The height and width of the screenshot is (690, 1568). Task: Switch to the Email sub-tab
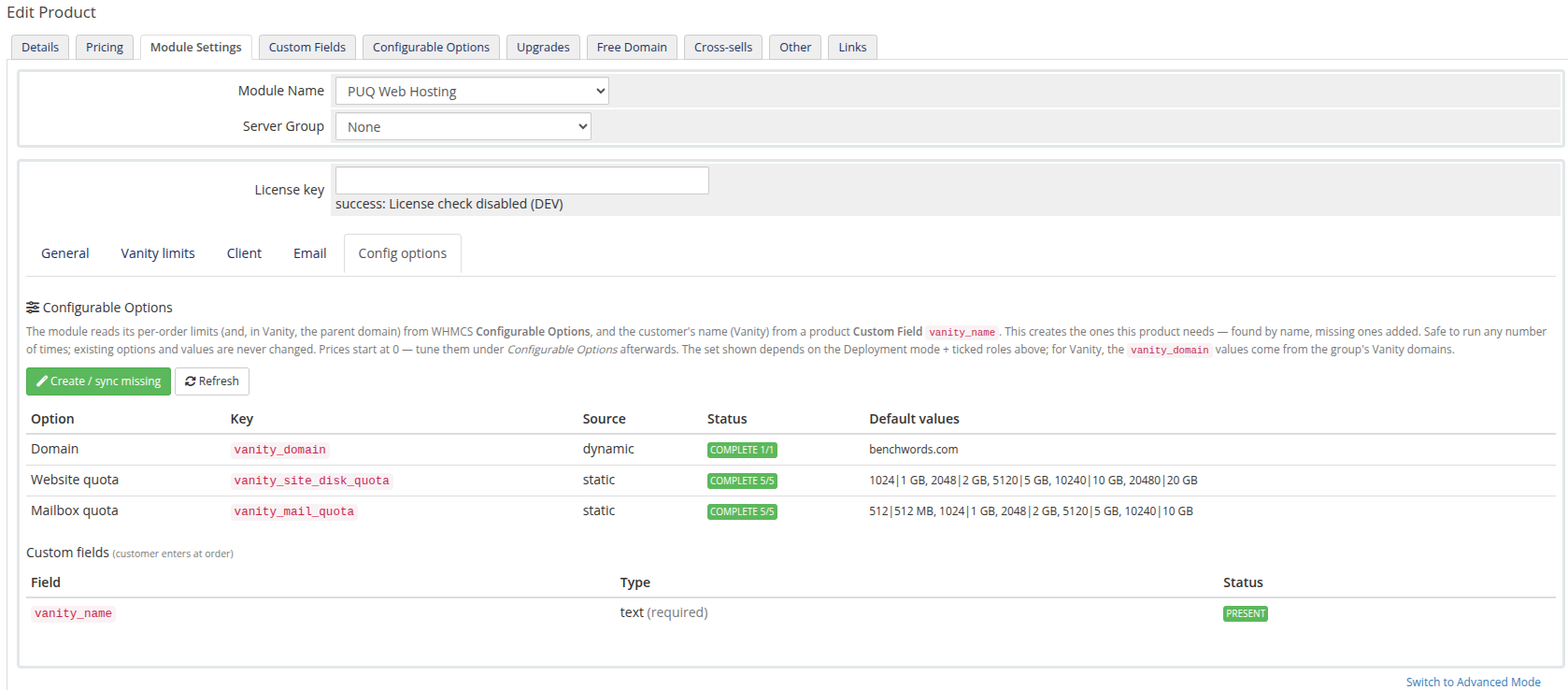(310, 253)
